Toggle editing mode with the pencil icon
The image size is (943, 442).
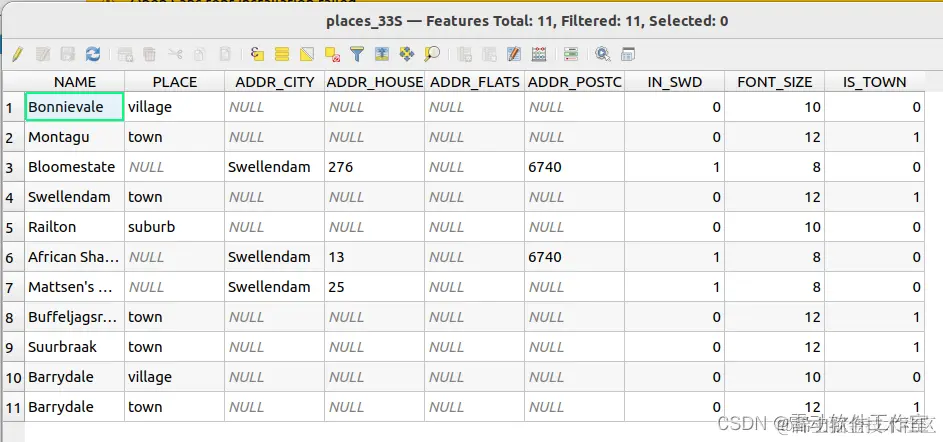(17, 54)
